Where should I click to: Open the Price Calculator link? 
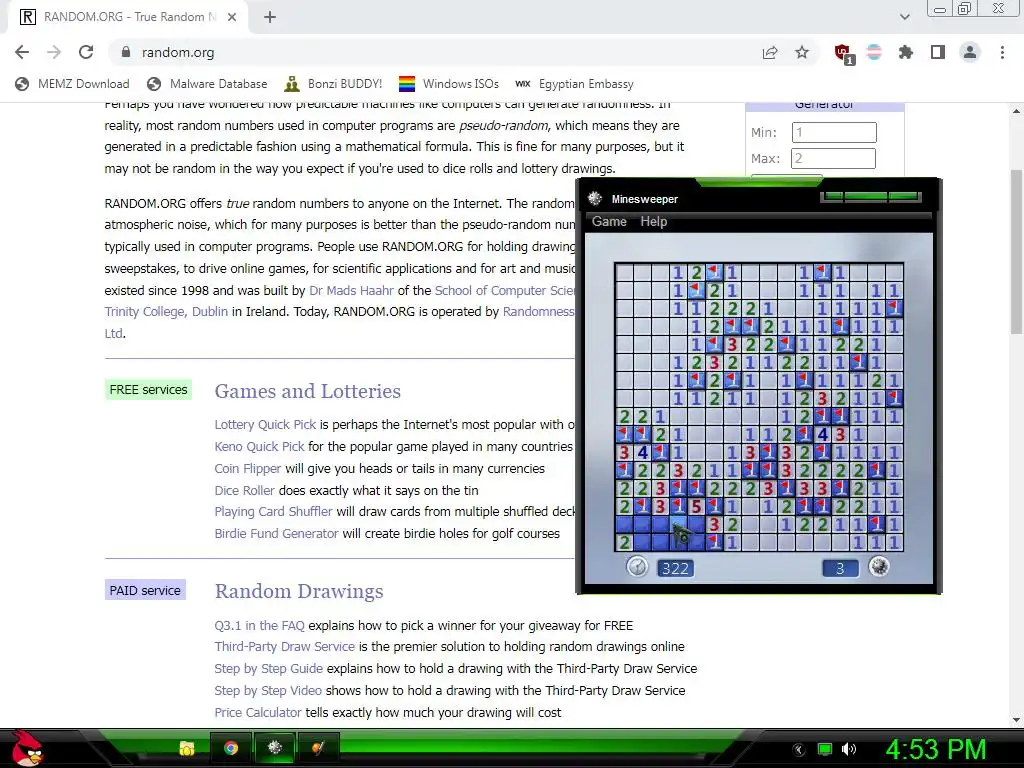point(258,712)
